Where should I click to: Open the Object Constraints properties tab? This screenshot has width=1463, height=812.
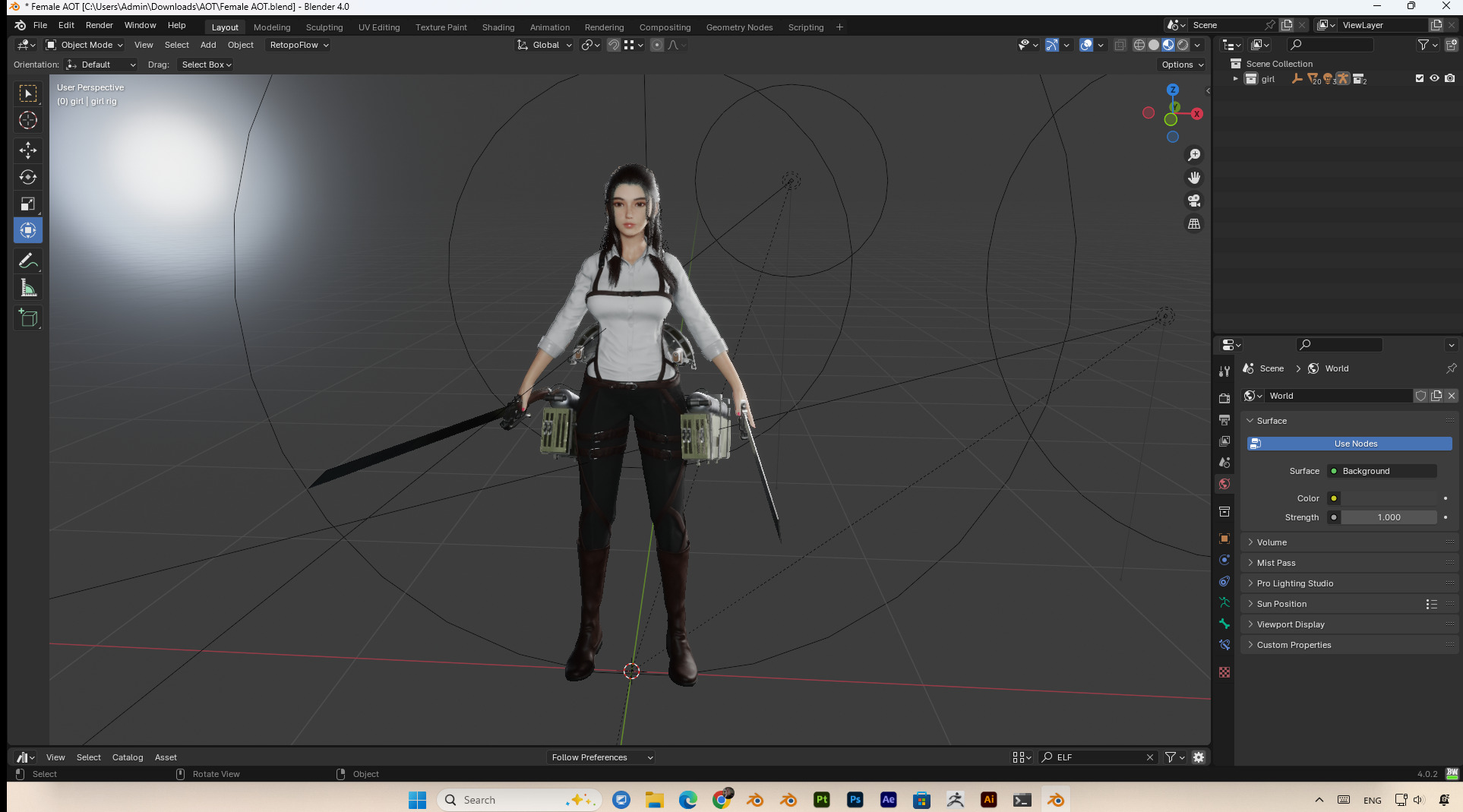(1224, 581)
